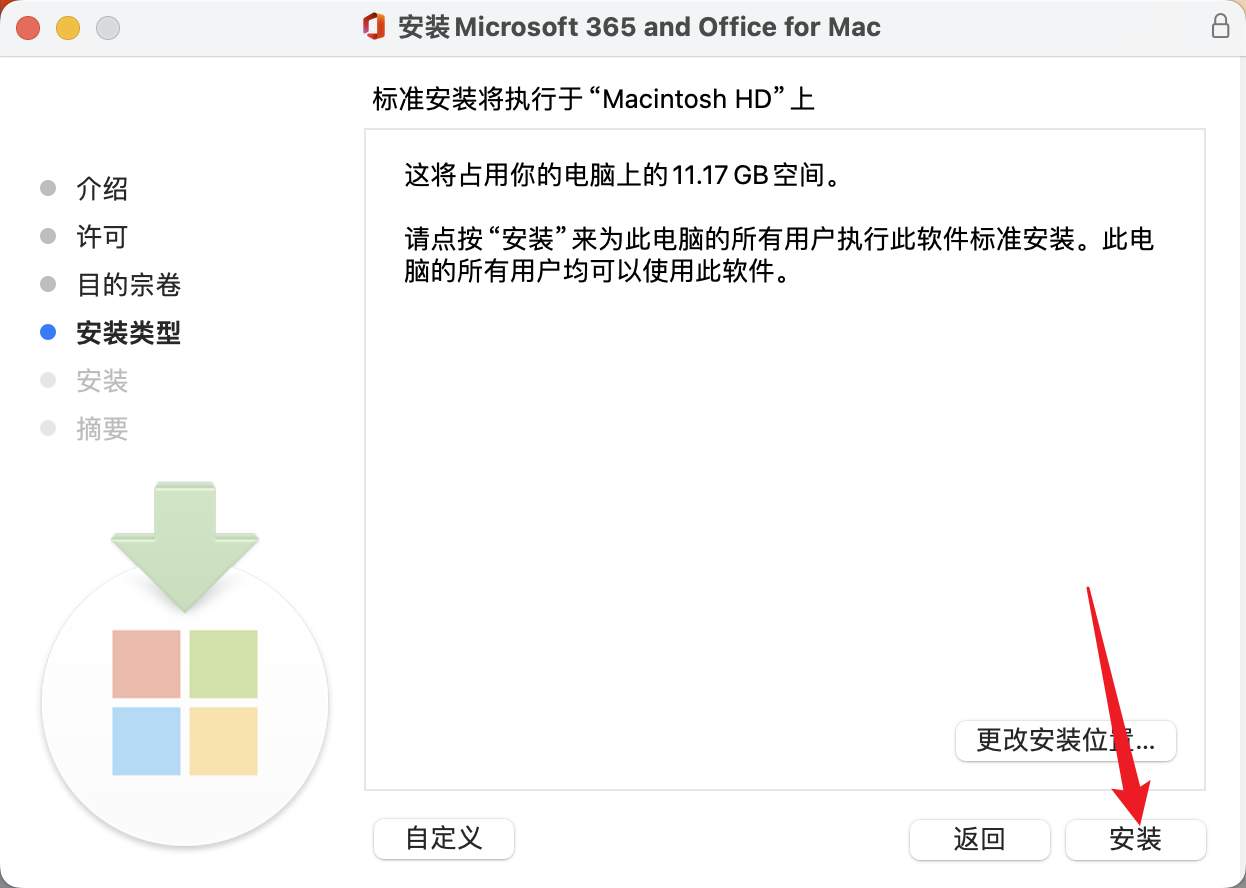The width and height of the screenshot is (1246, 888).
Task: Click the 11.17 GB space message text
Action: (620, 177)
